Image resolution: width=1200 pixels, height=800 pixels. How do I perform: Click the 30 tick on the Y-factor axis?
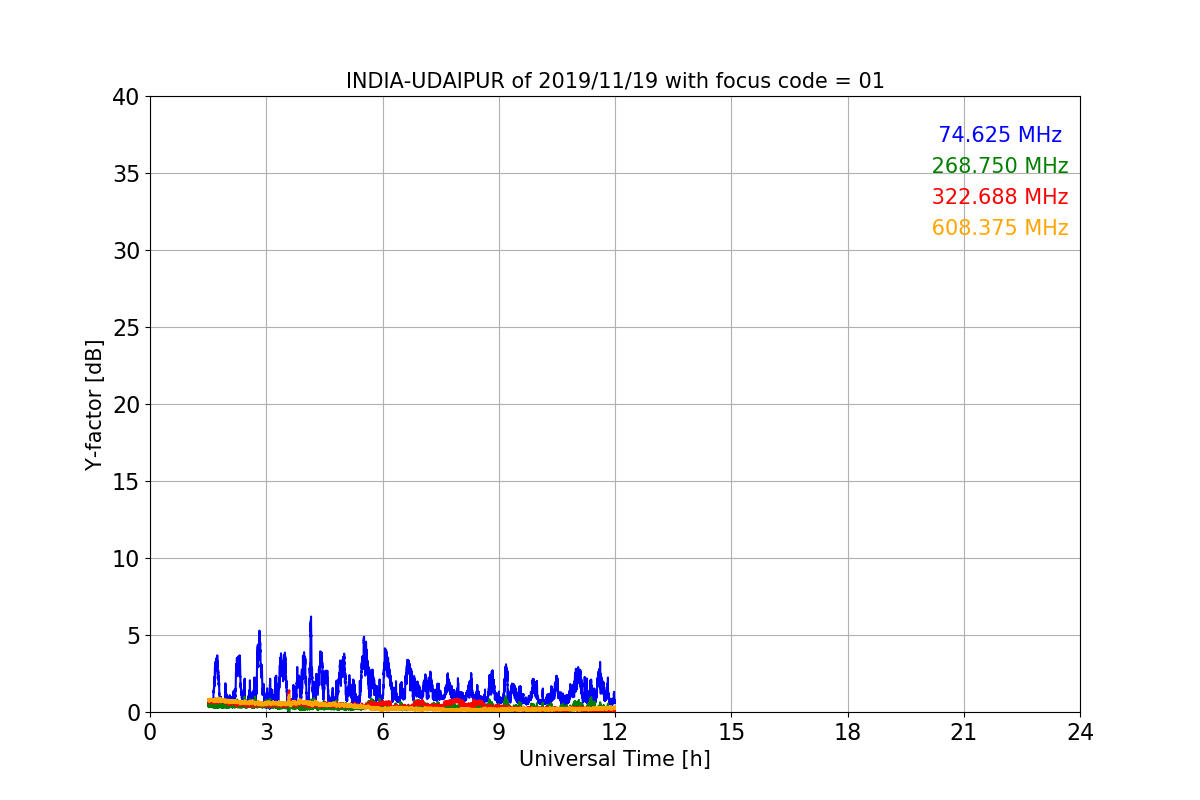(125, 251)
